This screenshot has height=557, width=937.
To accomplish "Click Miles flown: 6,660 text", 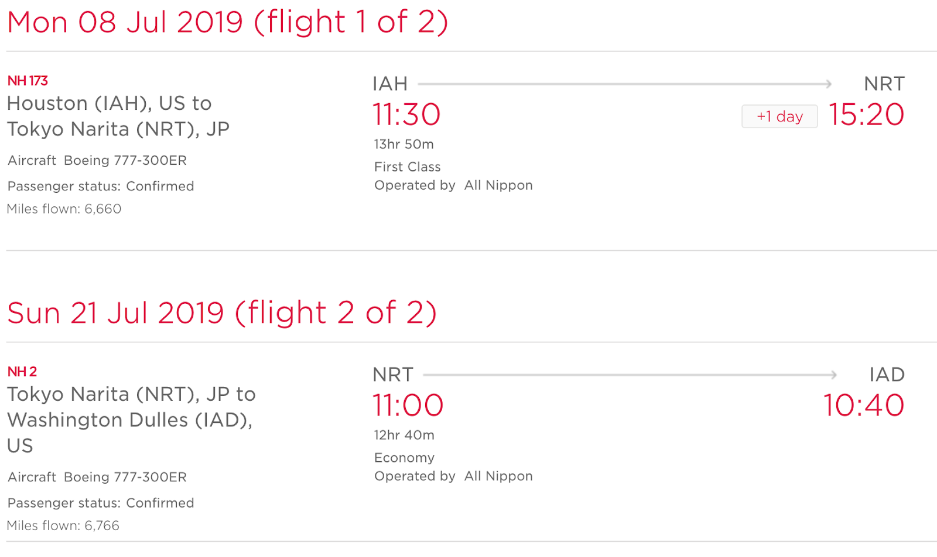I will [x=64, y=209].
